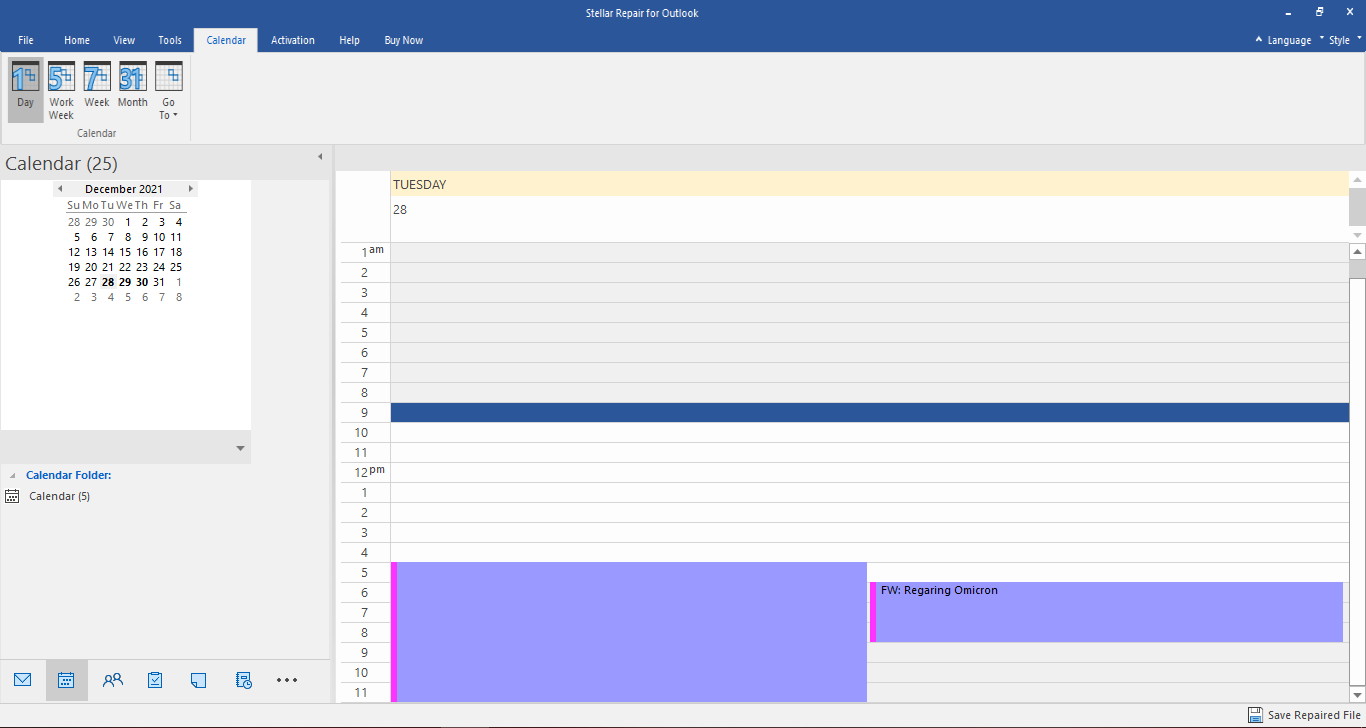Select December 25 in mini calendar

(x=176, y=267)
